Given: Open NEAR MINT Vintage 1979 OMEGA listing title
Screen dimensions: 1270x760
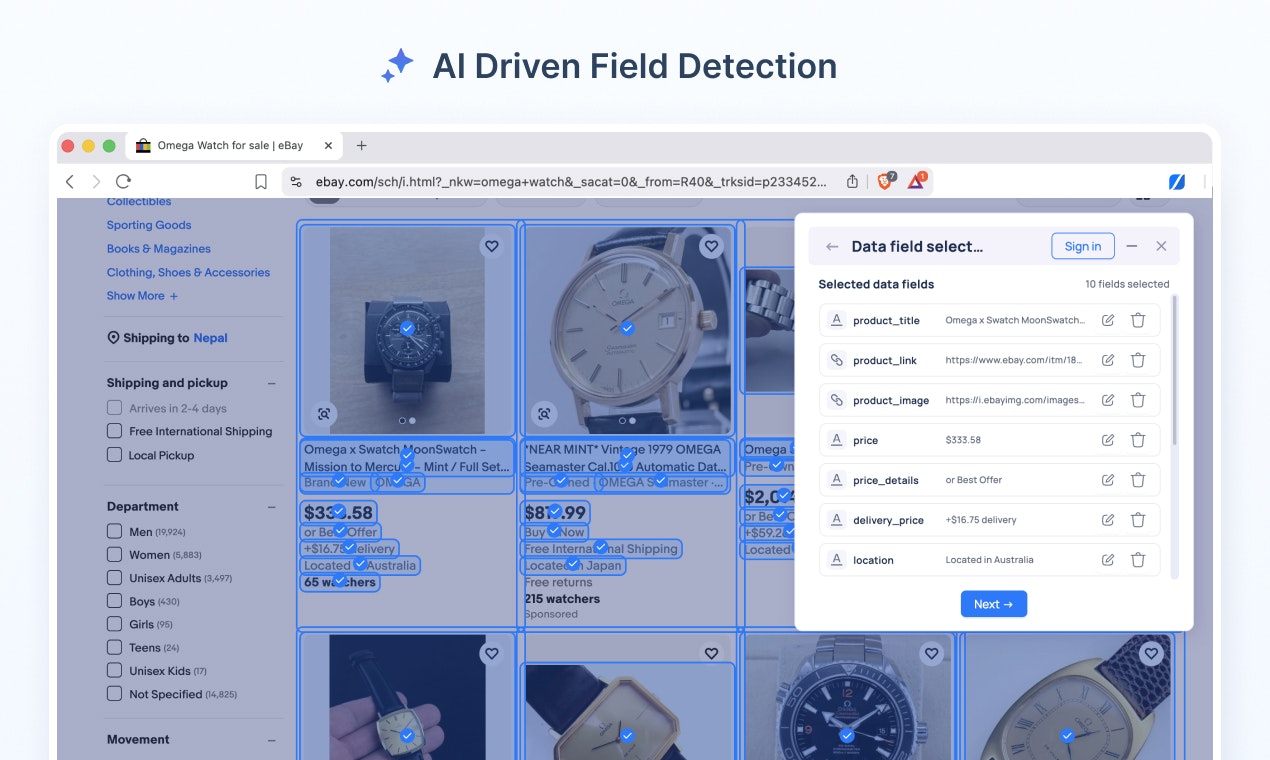Looking at the screenshot, I should click(x=626, y=458).
